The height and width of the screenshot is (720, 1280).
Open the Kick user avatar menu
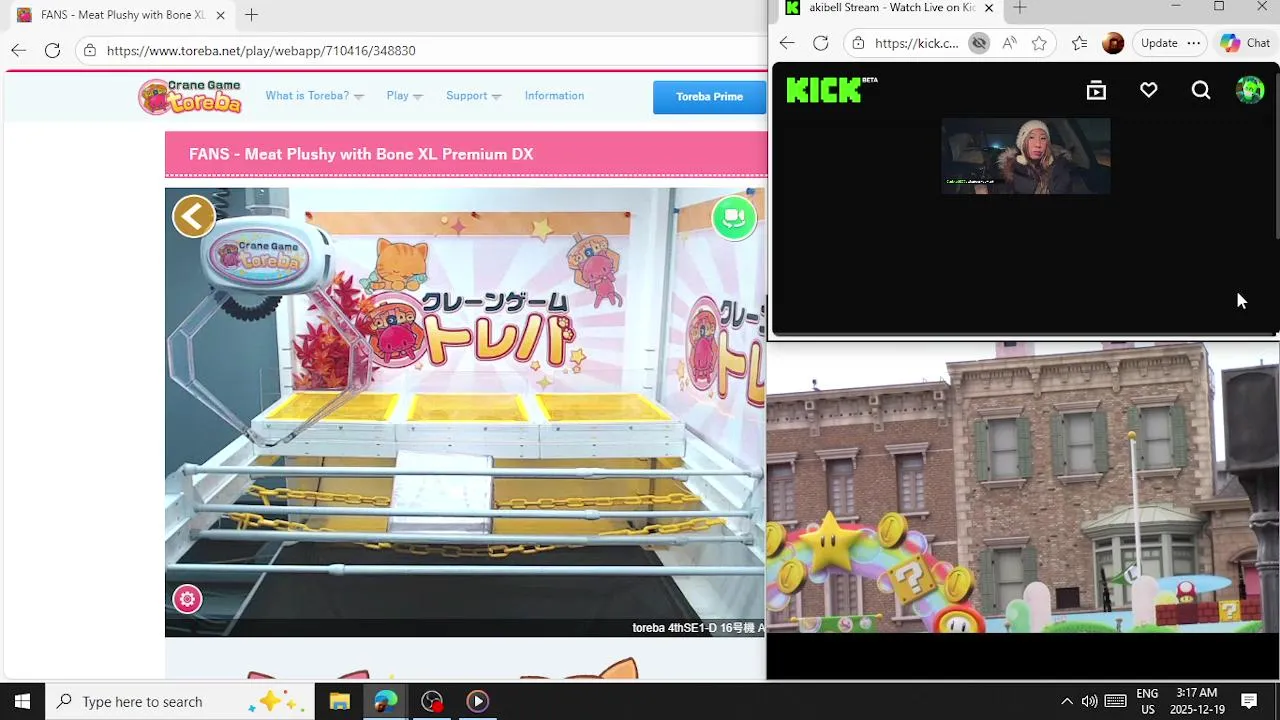tap(1250, 90)
